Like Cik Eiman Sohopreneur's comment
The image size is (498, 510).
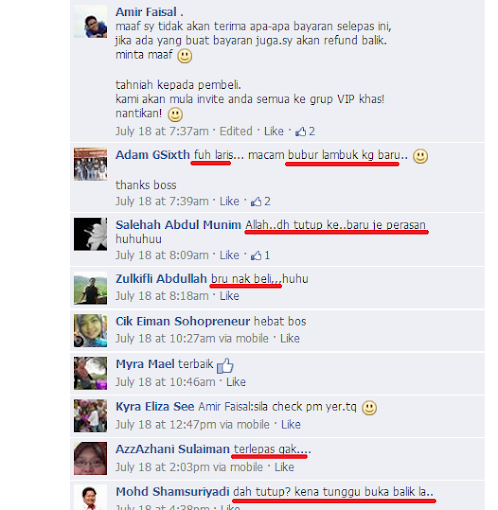point(290,339)
